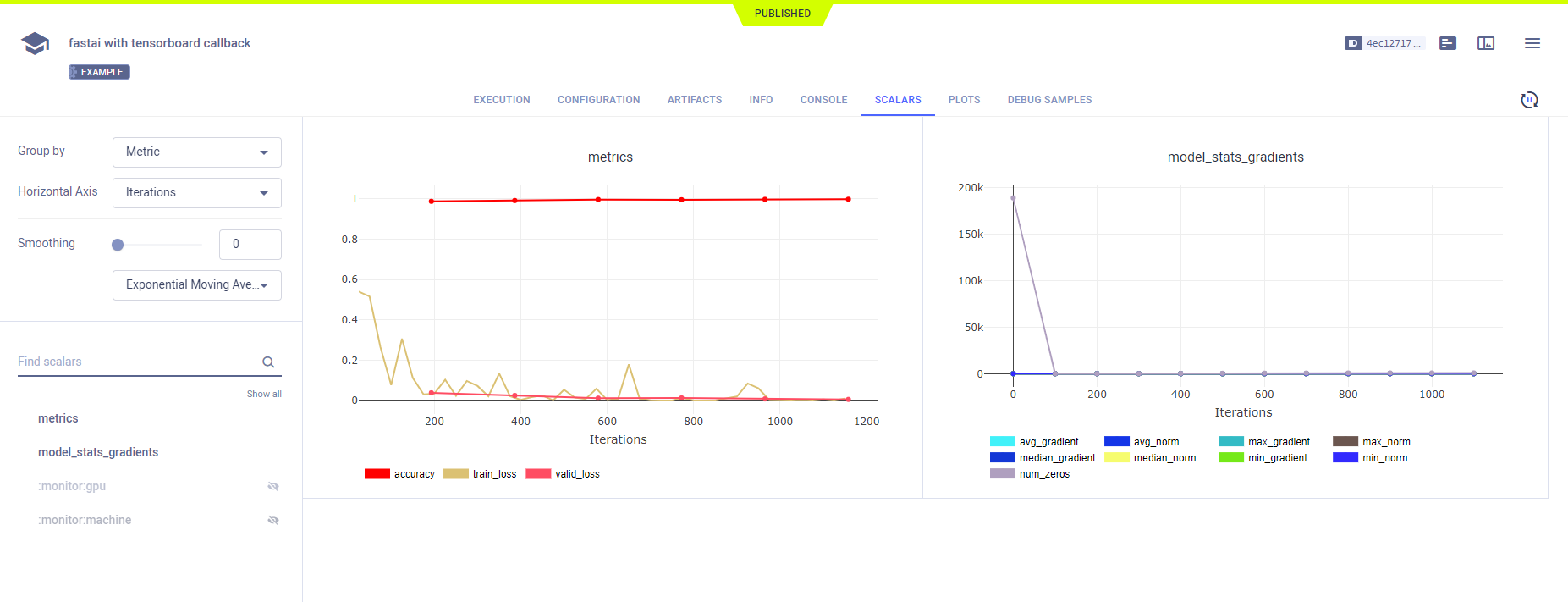Open the Horizontal Axis Iterations dropdown
Screen dimensions: 1568x602
[196, 193]
